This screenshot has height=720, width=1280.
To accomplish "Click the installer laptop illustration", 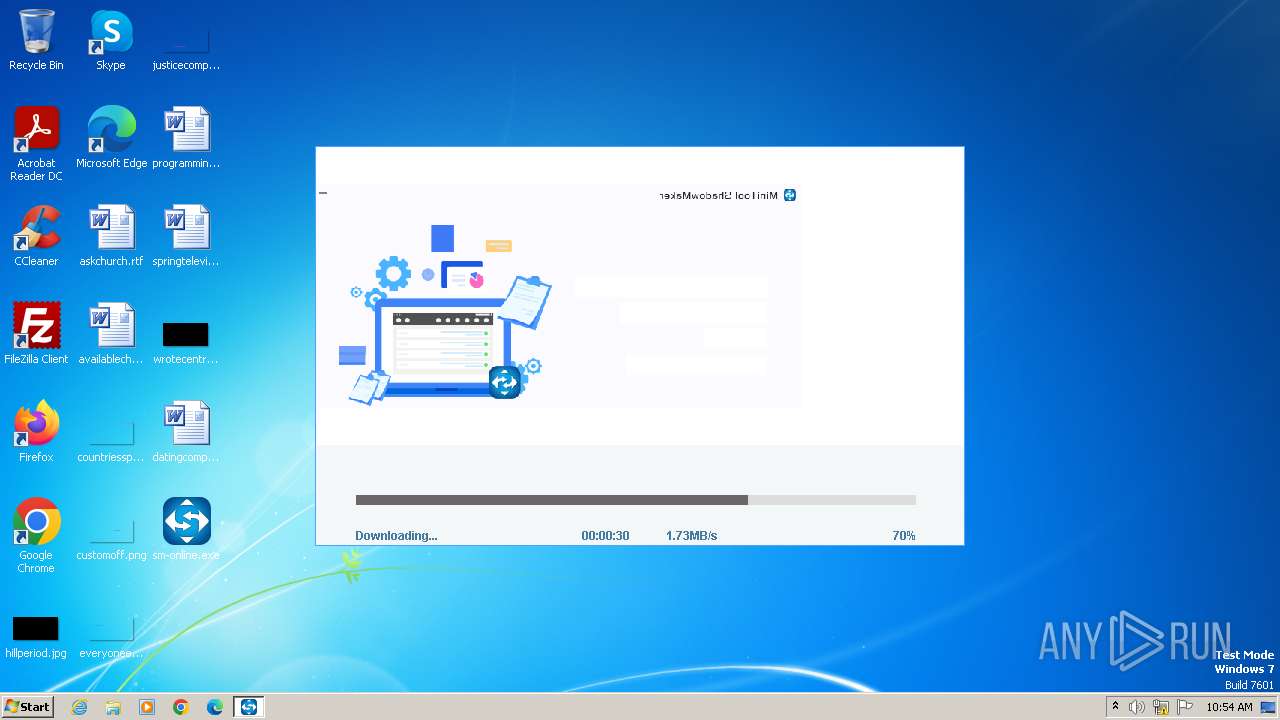I will tap(445, 315).
